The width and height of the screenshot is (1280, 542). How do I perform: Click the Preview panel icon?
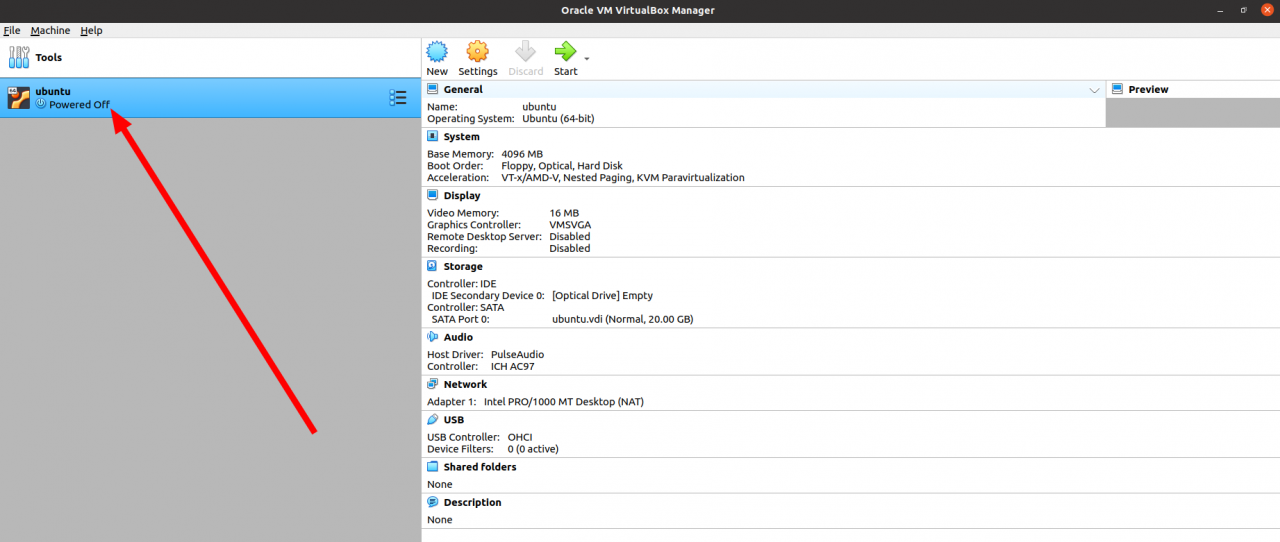click(x=1117, y=89)
